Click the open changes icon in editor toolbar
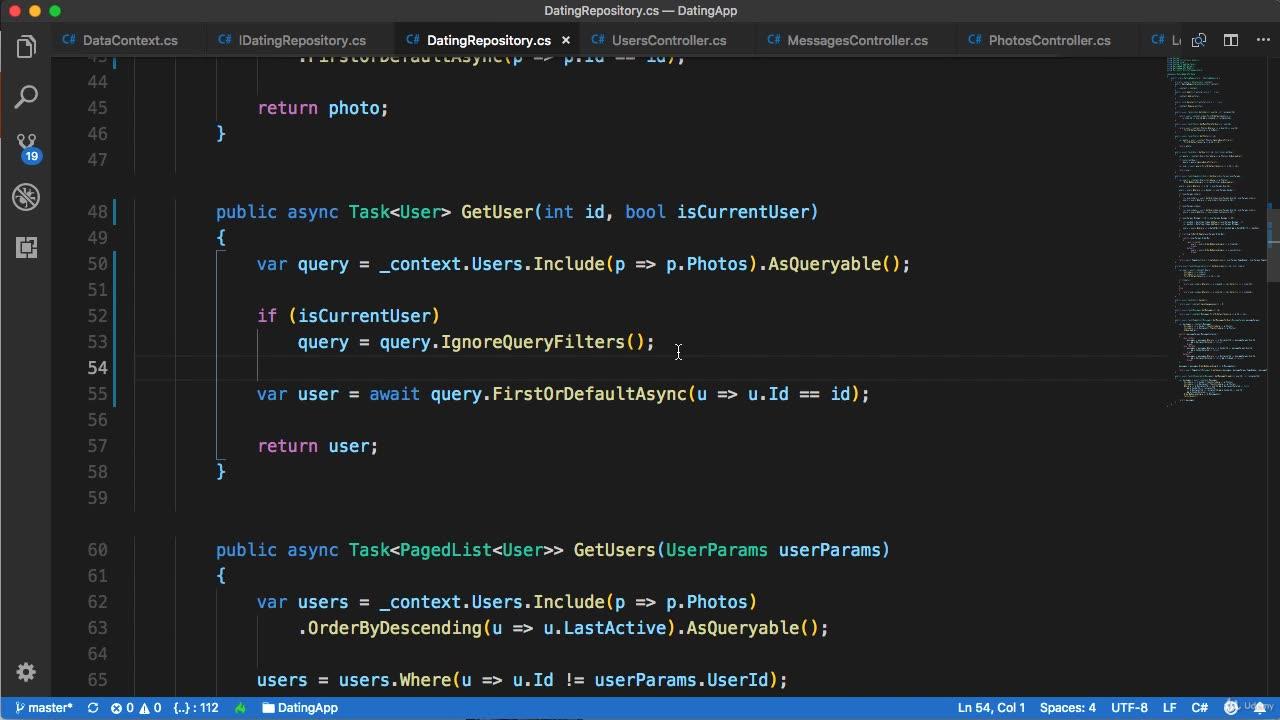Viewport: 1280px width, 720px height. tap(1199, 40)
